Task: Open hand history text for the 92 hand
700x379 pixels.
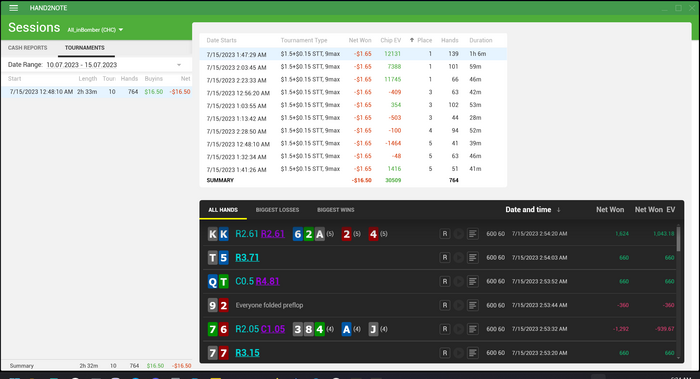Action: coord(472,305)
